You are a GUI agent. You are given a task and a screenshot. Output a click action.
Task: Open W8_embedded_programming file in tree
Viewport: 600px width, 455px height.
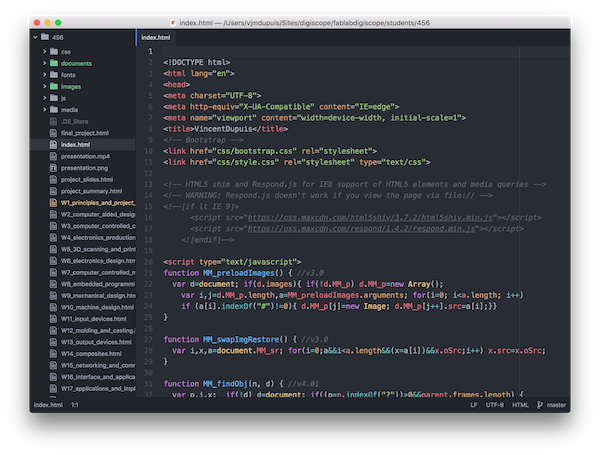tap(98, 284)
